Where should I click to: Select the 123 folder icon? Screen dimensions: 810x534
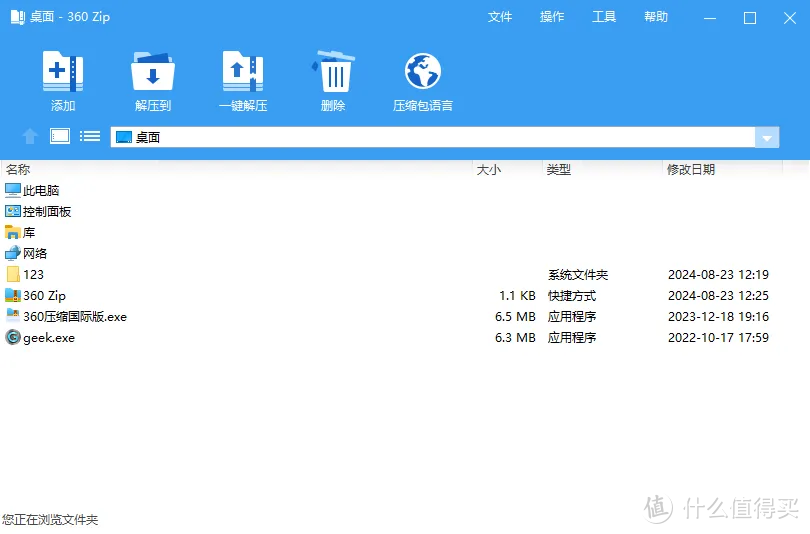(13, 274)
